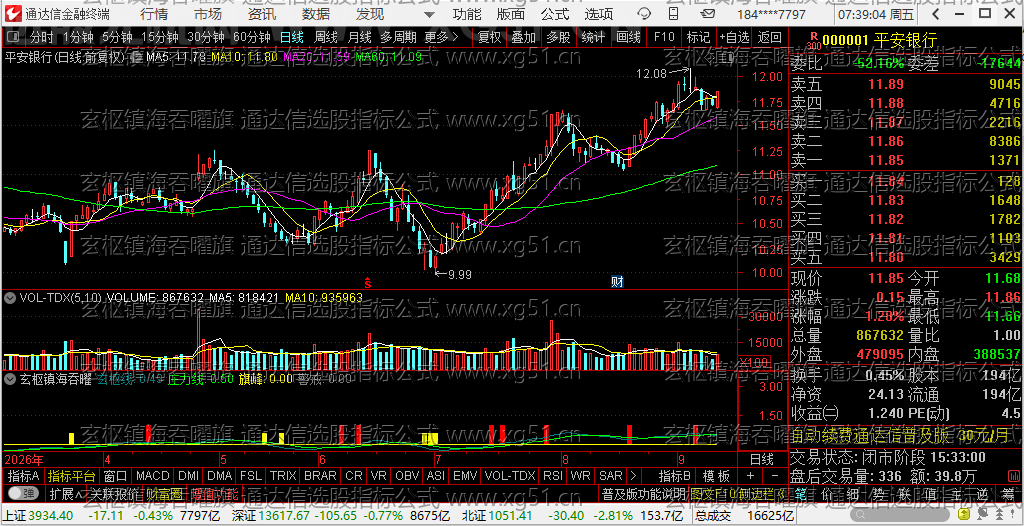Open the 版面 menu
1024x526 pixels.
(x=511, y=14)
